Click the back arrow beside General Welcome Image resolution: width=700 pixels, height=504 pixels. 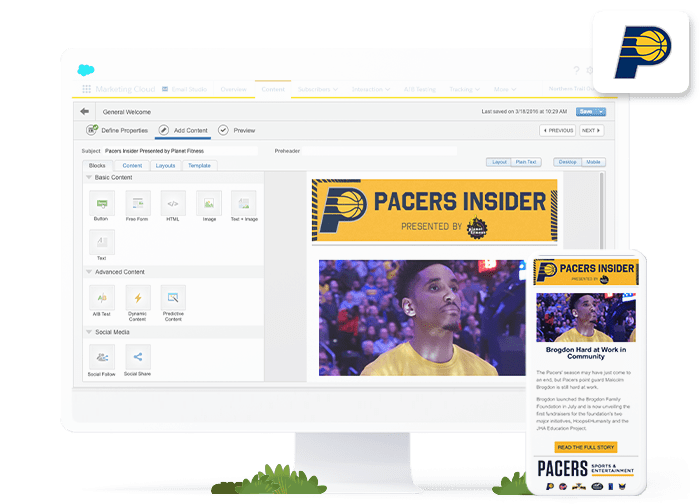pos(85,111)
